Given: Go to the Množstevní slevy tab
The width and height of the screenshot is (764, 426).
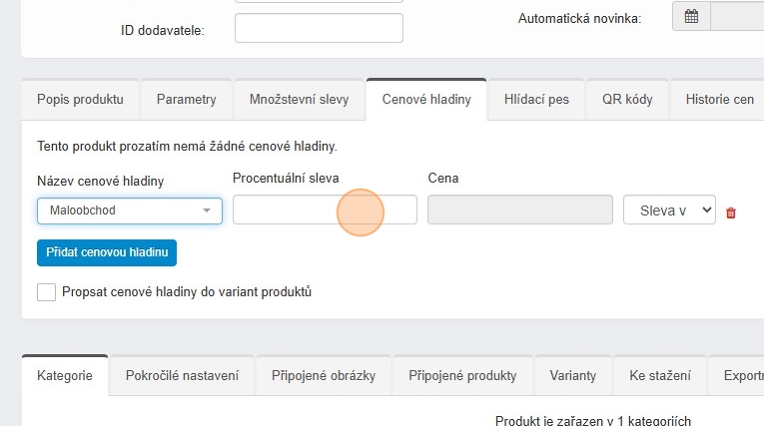Looking at the screenshot, I should [x=299, y=100].
